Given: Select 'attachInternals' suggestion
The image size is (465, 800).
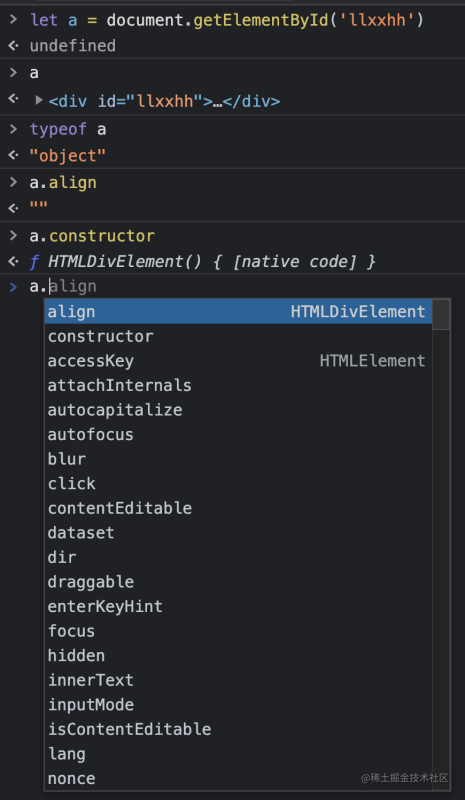Looking at the screenshot, I should coord(238,385).
